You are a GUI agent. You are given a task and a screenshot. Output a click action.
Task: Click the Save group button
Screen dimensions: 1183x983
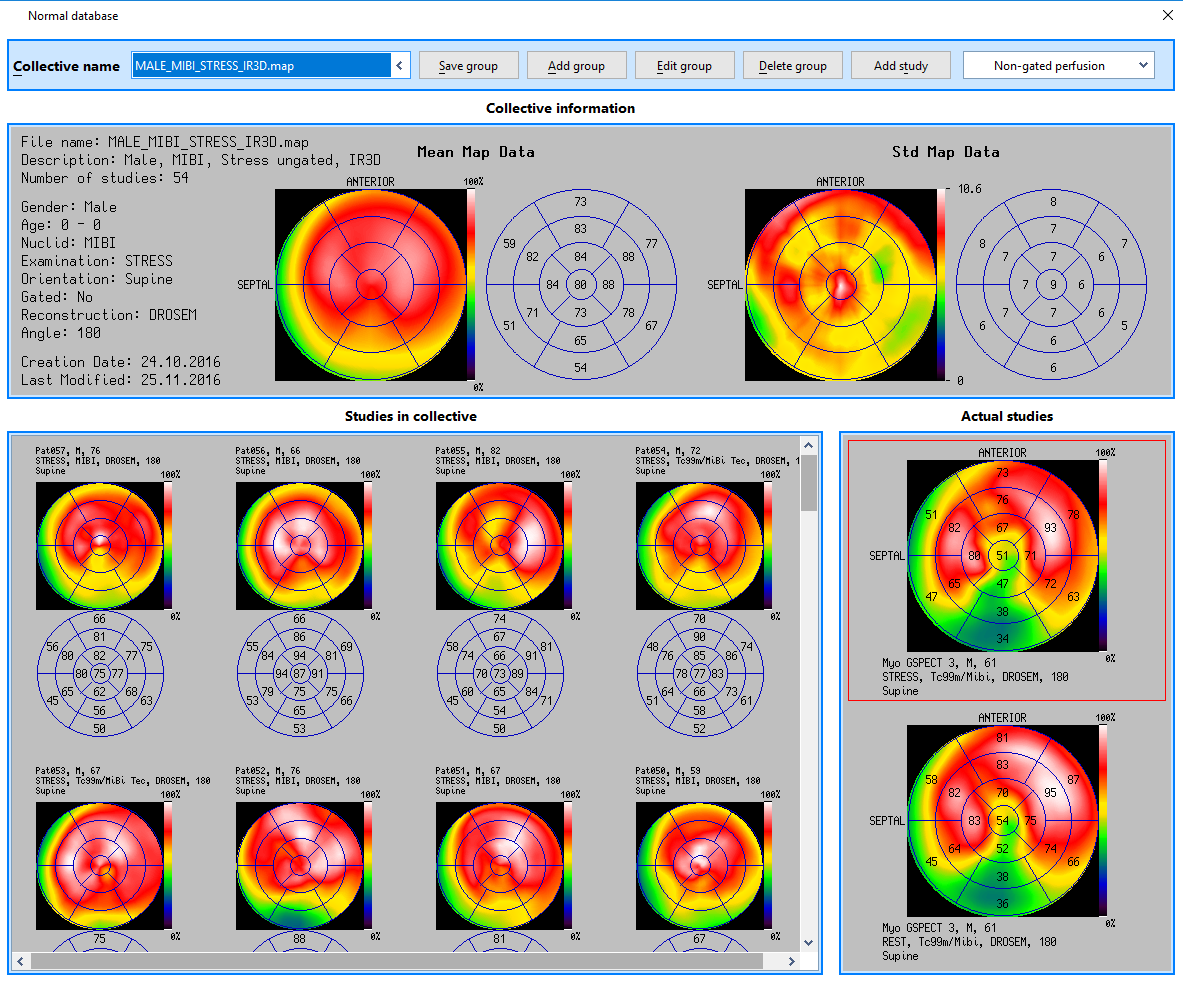tap(468, 66)
